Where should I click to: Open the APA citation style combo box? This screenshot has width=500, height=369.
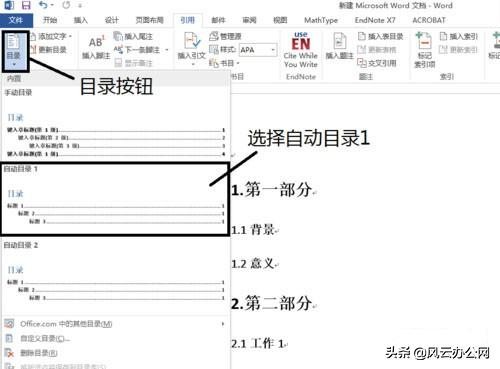coord(258,50)
